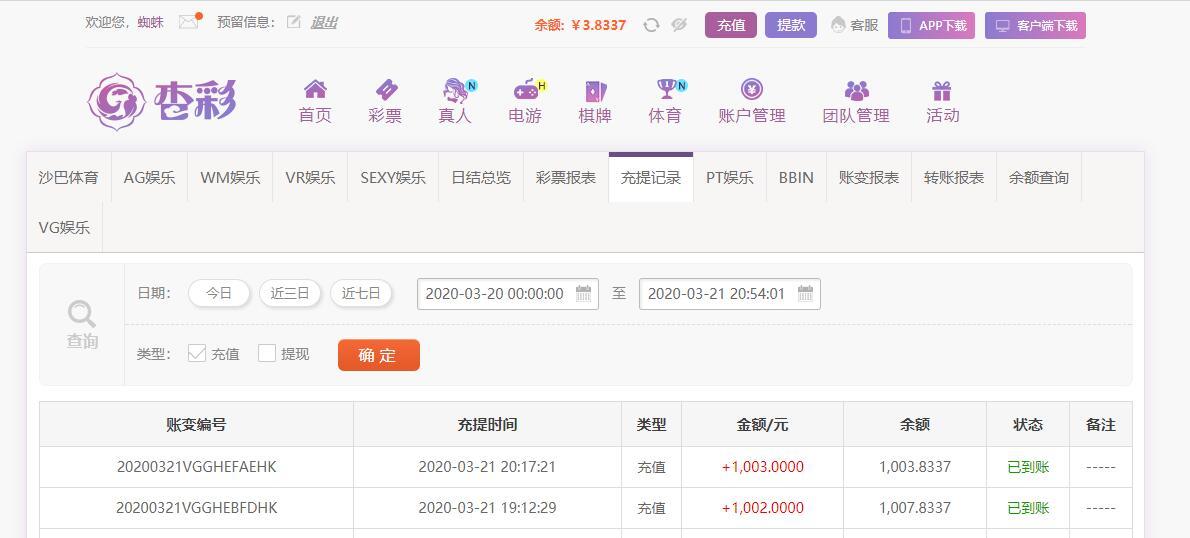Open the 电游 video games section
Viewport: 1190px width, 538px height.
click(x=525, y=102)
